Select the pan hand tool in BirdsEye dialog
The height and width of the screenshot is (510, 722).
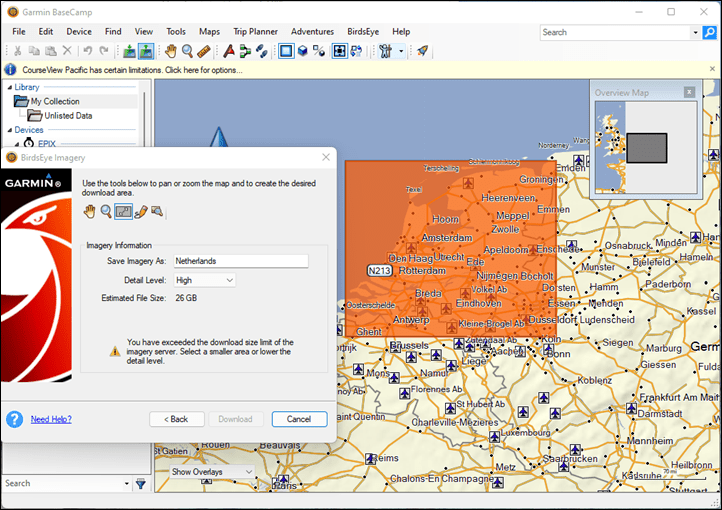(x=89, y=212)
